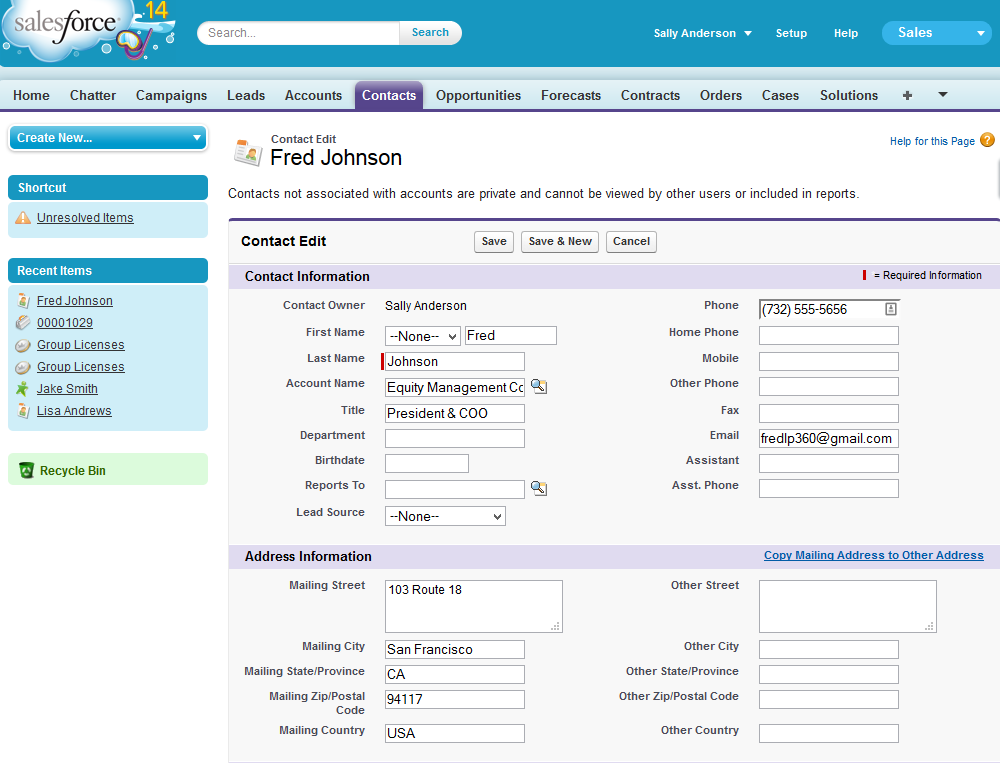Open the Sally Anderson user menu
1000x763 pixels.
(x=702, y=33)
